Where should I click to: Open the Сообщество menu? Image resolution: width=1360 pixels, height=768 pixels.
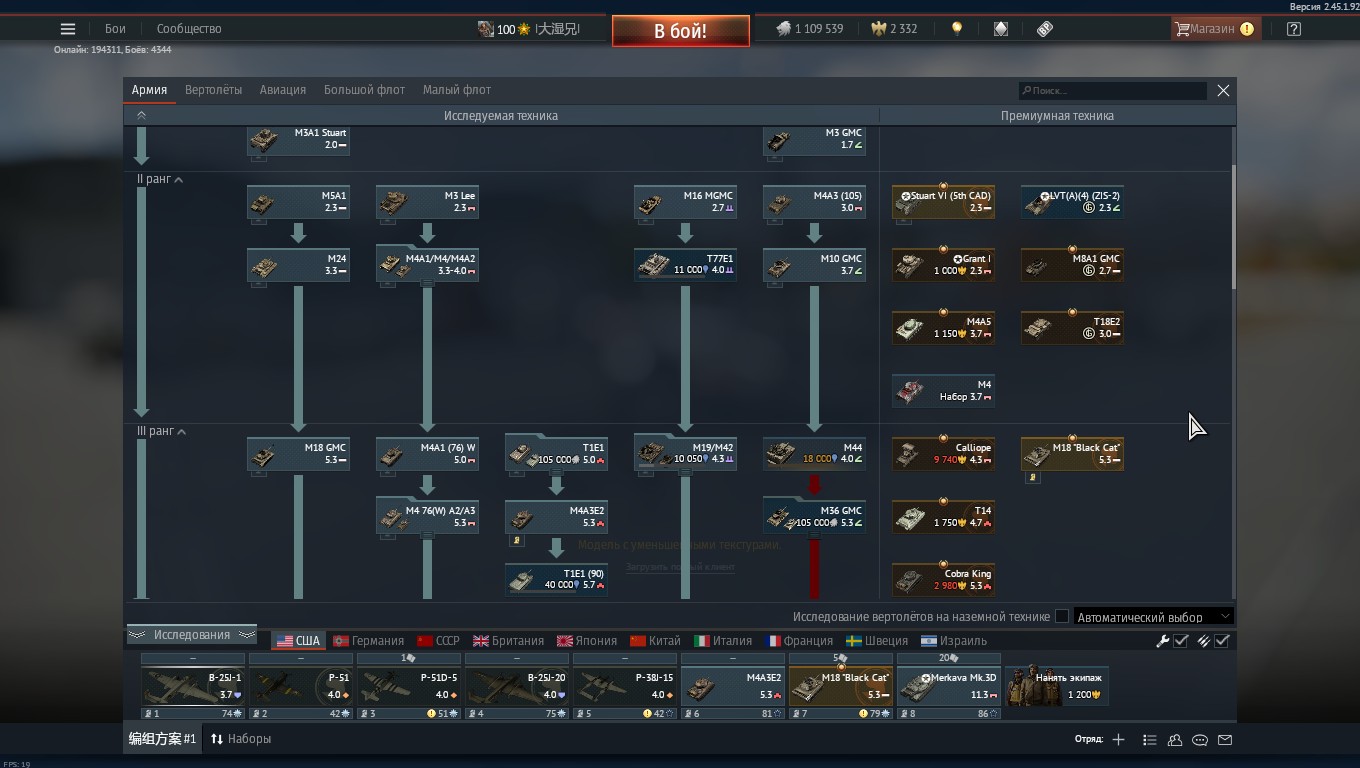point(189,29)
